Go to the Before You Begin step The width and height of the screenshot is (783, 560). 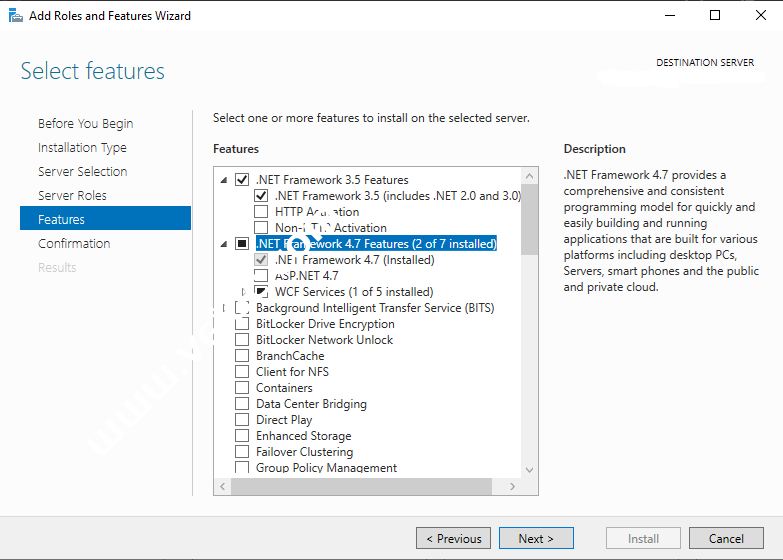pyautogui.click(x=85, y=124)
